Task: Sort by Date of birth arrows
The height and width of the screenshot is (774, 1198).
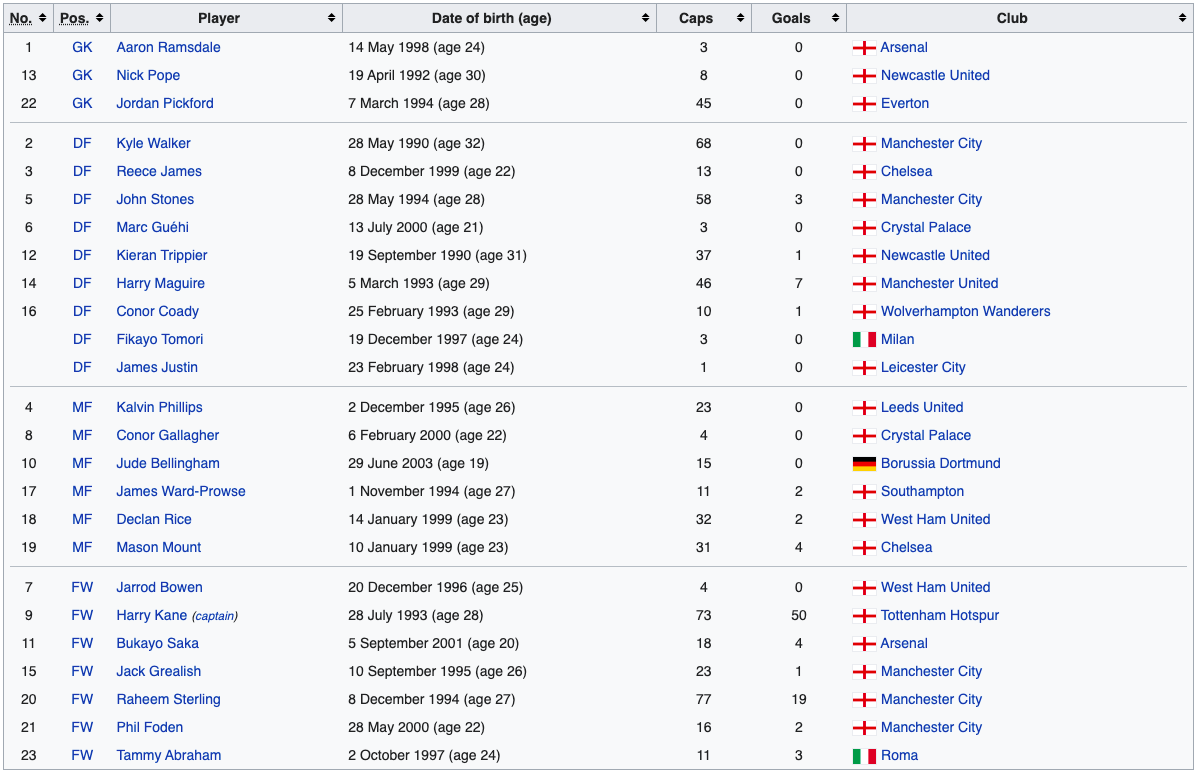Action: (645, 18)
